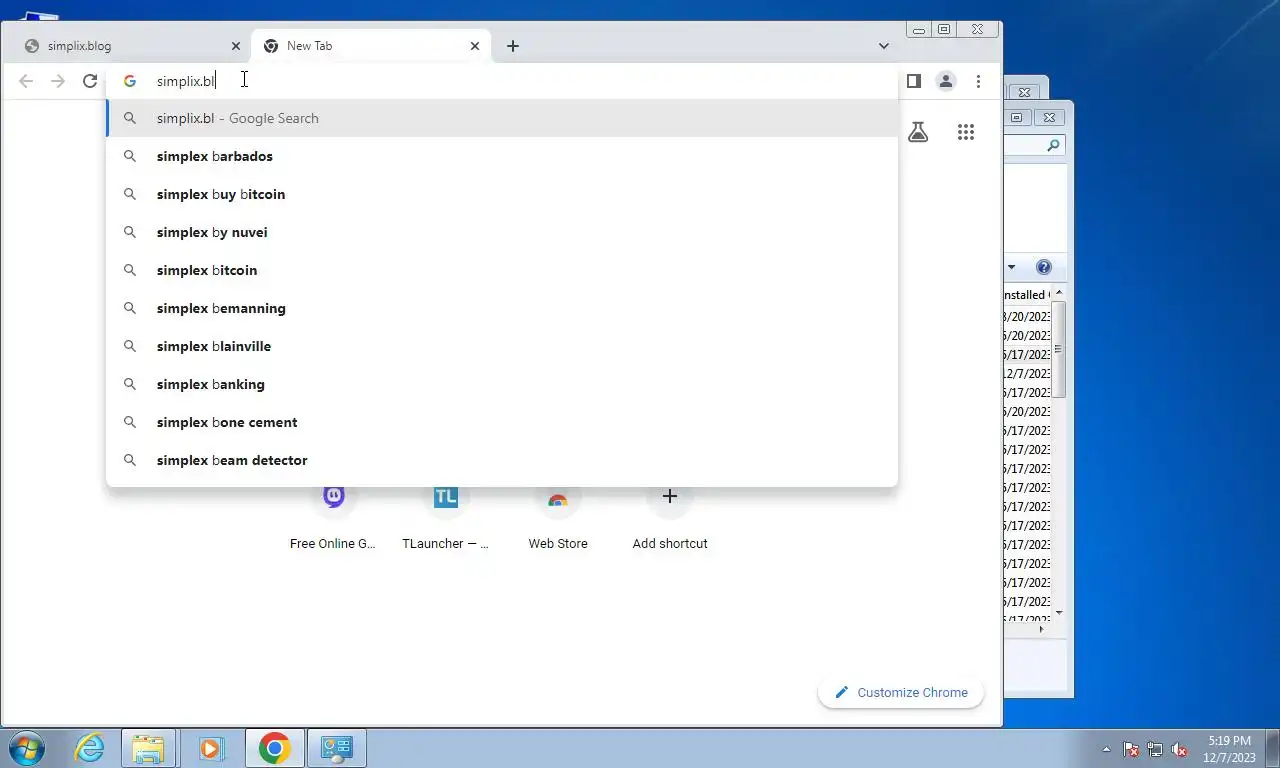Viewport: 1280px width, 768px height.
Task: Go back with the back arrow
Action: [x=26, y=81]
